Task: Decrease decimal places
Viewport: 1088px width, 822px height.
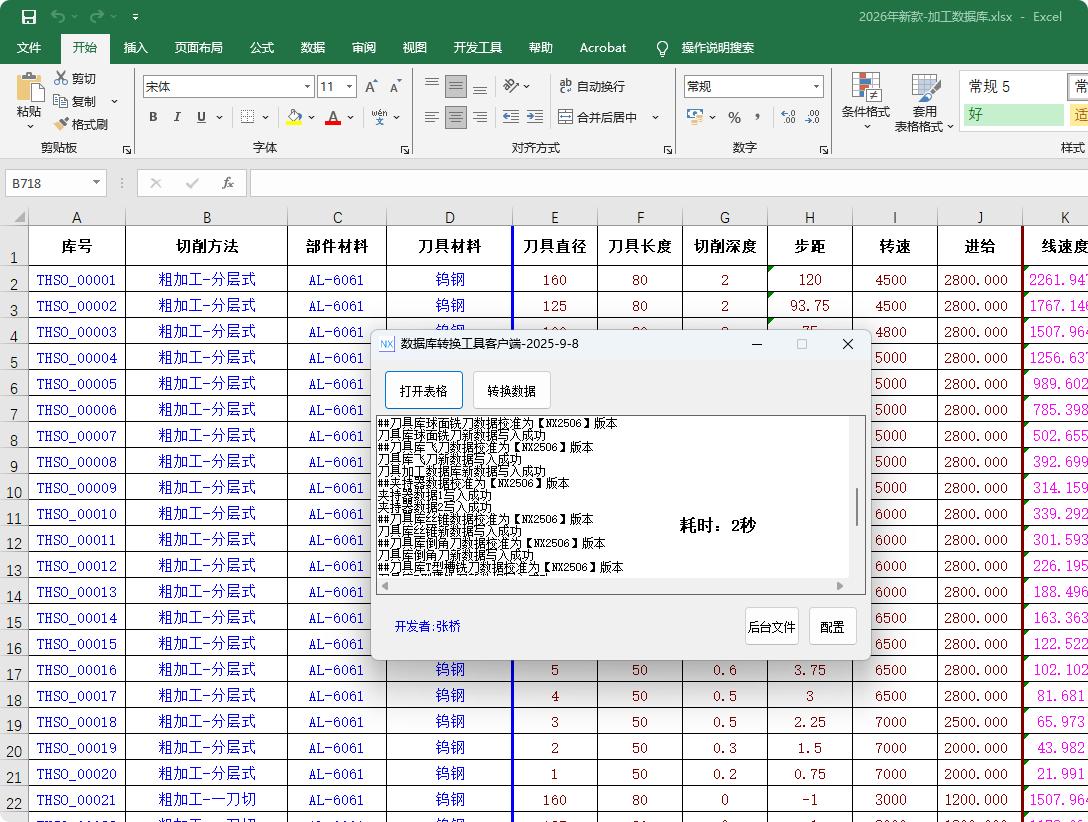Action: click(x=813, y=117)
